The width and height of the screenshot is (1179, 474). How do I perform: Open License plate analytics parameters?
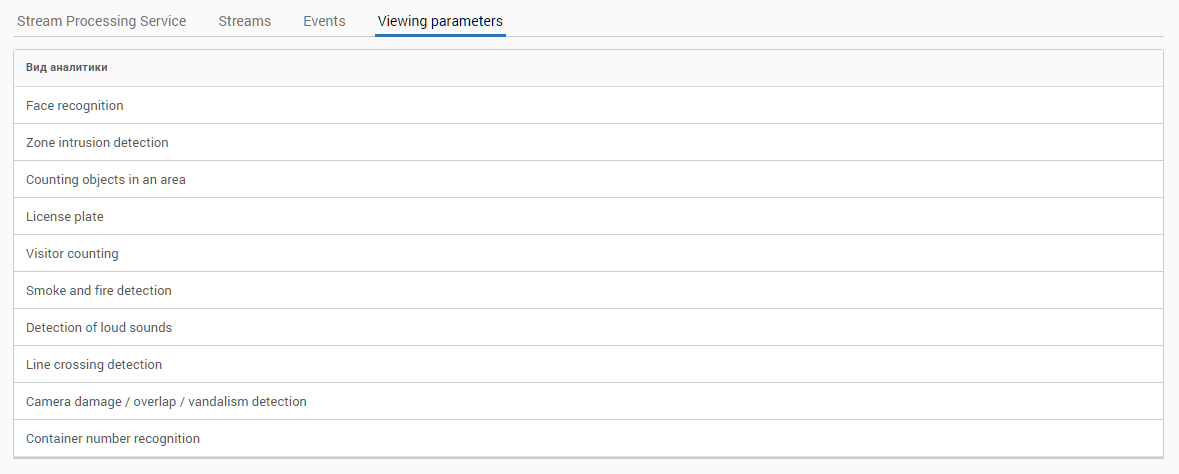(x=65, y=217)
